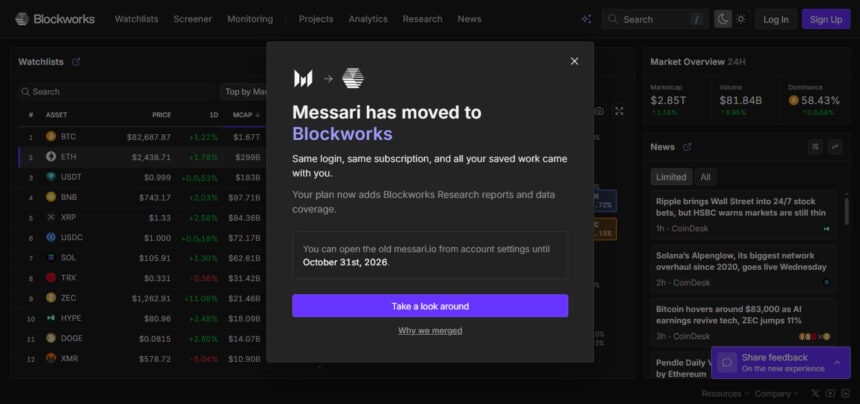Viewport: 860px width, 404px height.
Task: Select BTC price $82,687.87
Action: pyautogui.click(x=149, y=137)
